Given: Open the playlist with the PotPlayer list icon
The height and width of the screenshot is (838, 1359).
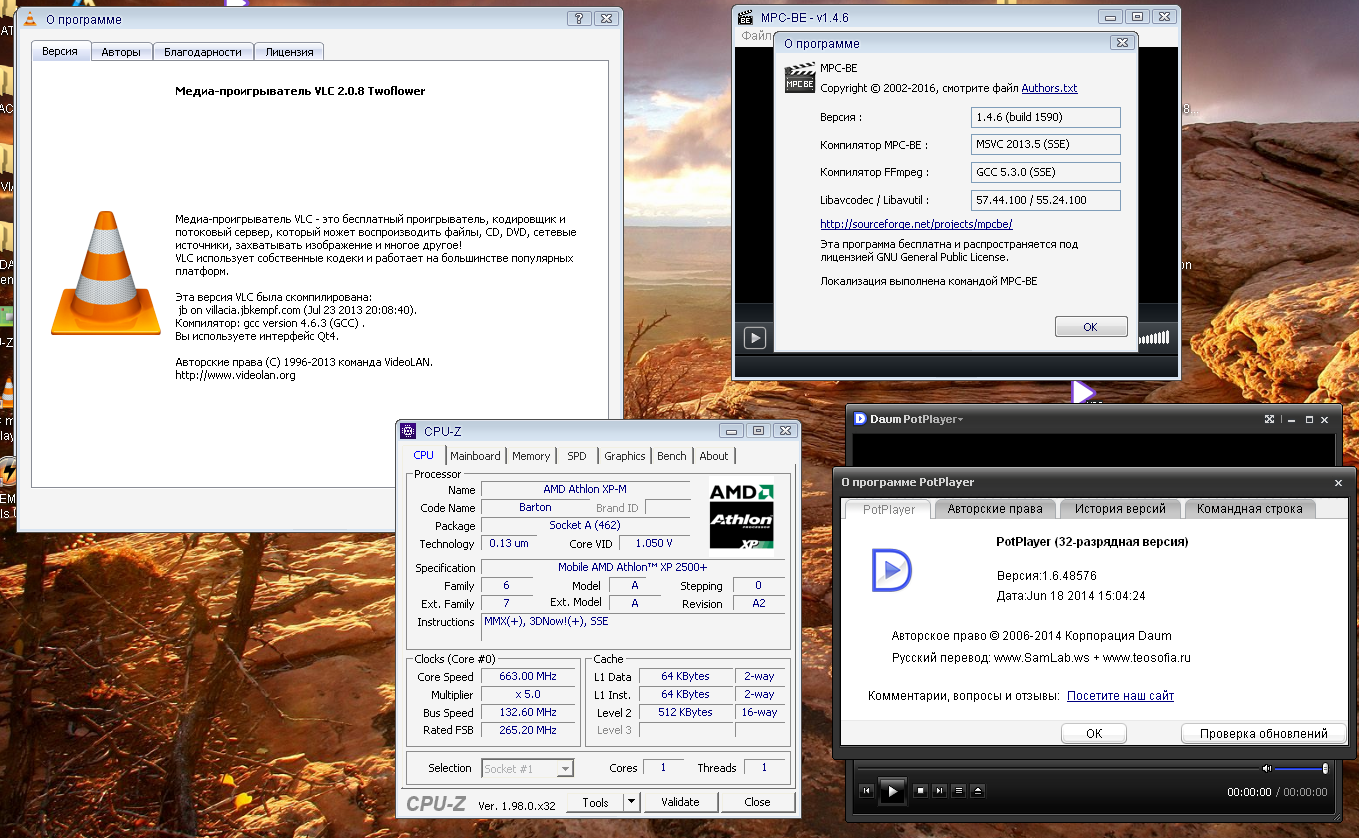Looking at the screenshot, I should click(959, 791).
